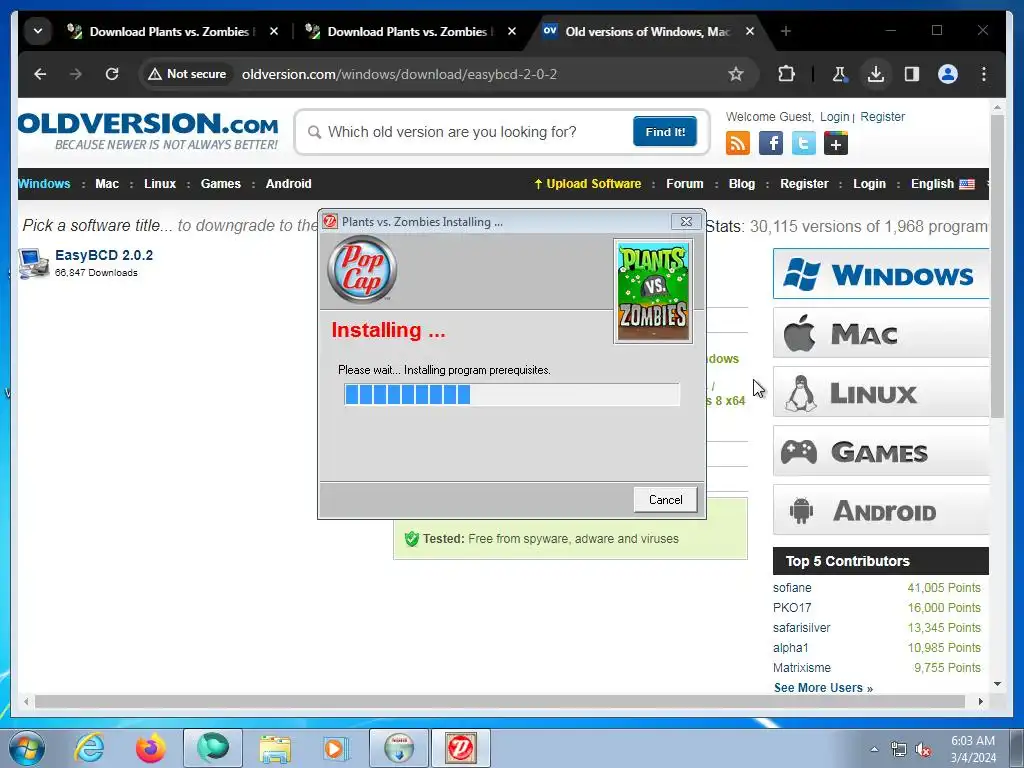This screenshot has height=768, width=1024.
Task: Open the RSS feed icon
Action: point(738,143)
